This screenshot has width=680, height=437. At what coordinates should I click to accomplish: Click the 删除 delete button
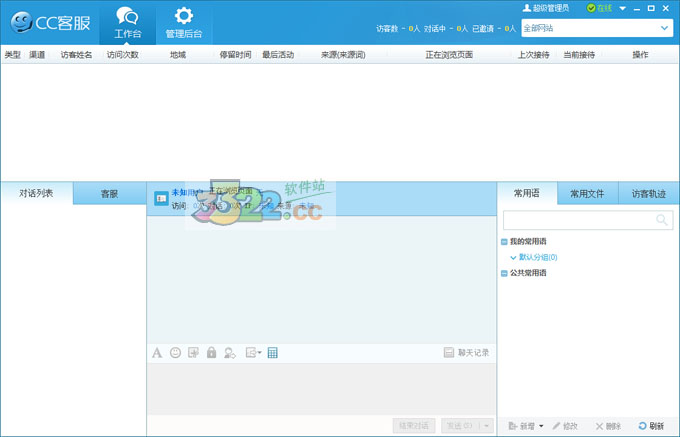tap(608, 426)
